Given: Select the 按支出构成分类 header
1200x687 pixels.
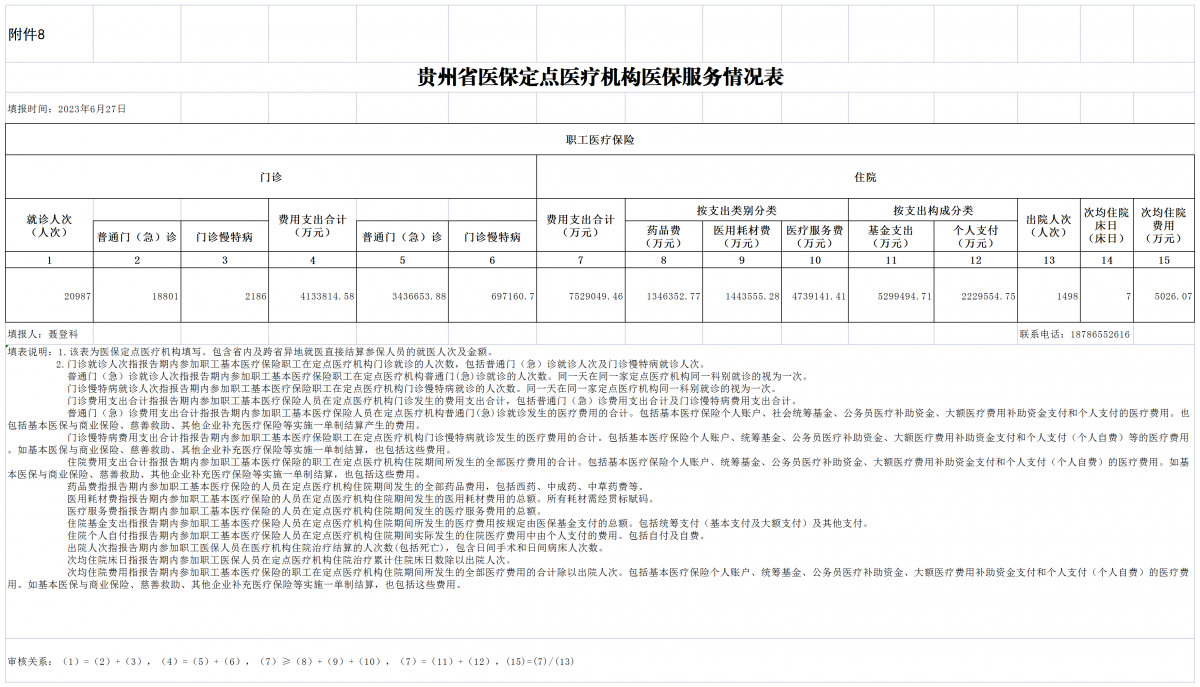Looking at the screenshot, I should (x=933, y=210).
